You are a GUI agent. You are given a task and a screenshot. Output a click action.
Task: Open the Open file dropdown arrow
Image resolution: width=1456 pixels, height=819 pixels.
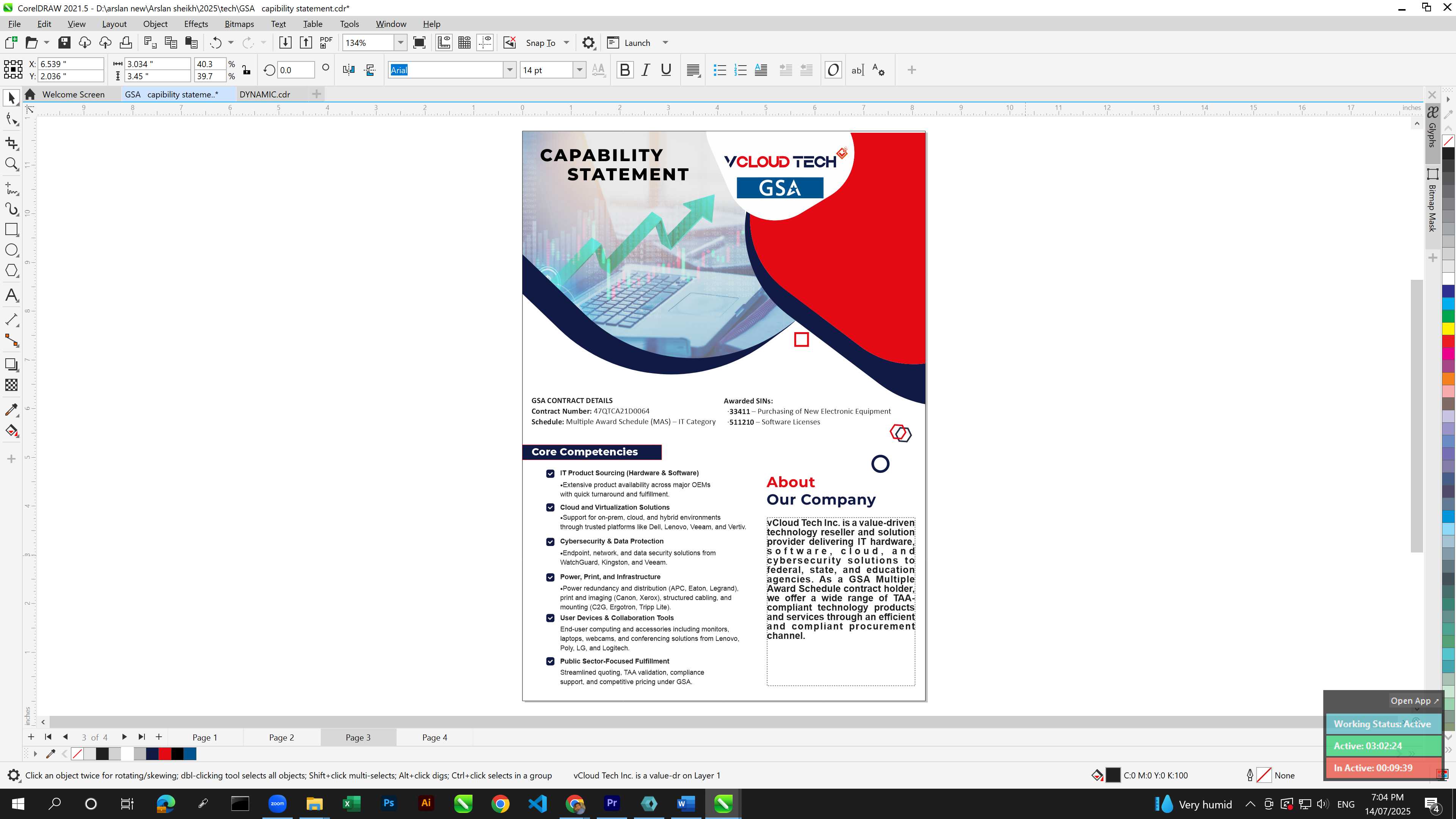tap(46, 43)
